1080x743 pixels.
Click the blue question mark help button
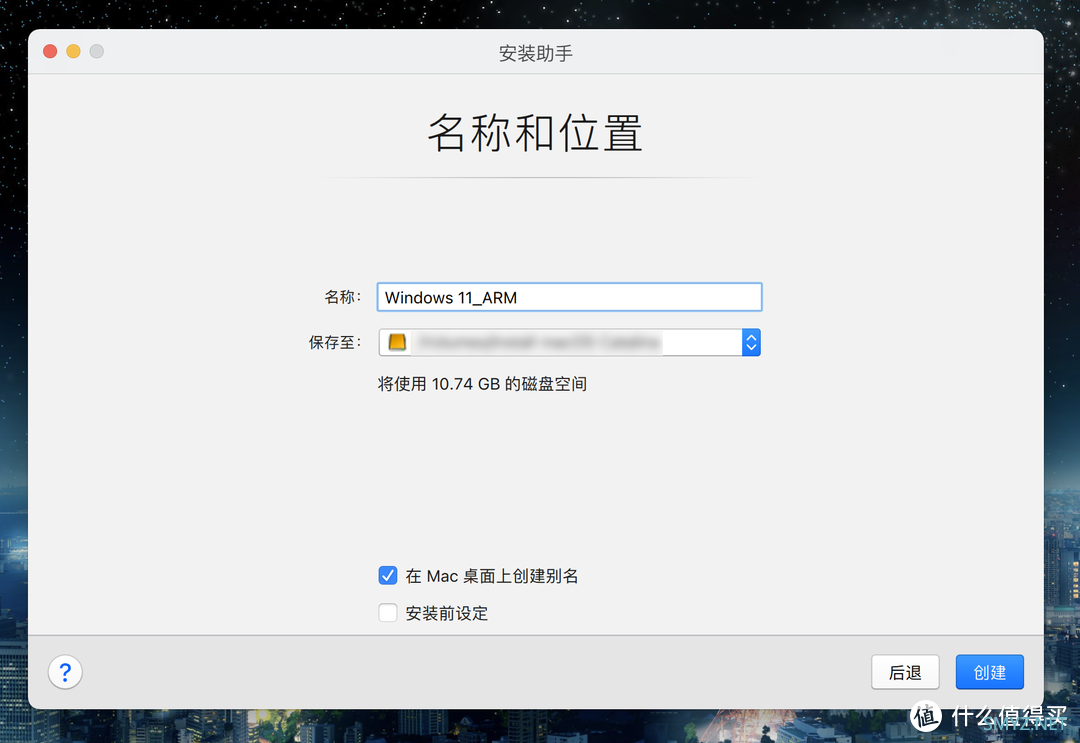pos(65,671)
